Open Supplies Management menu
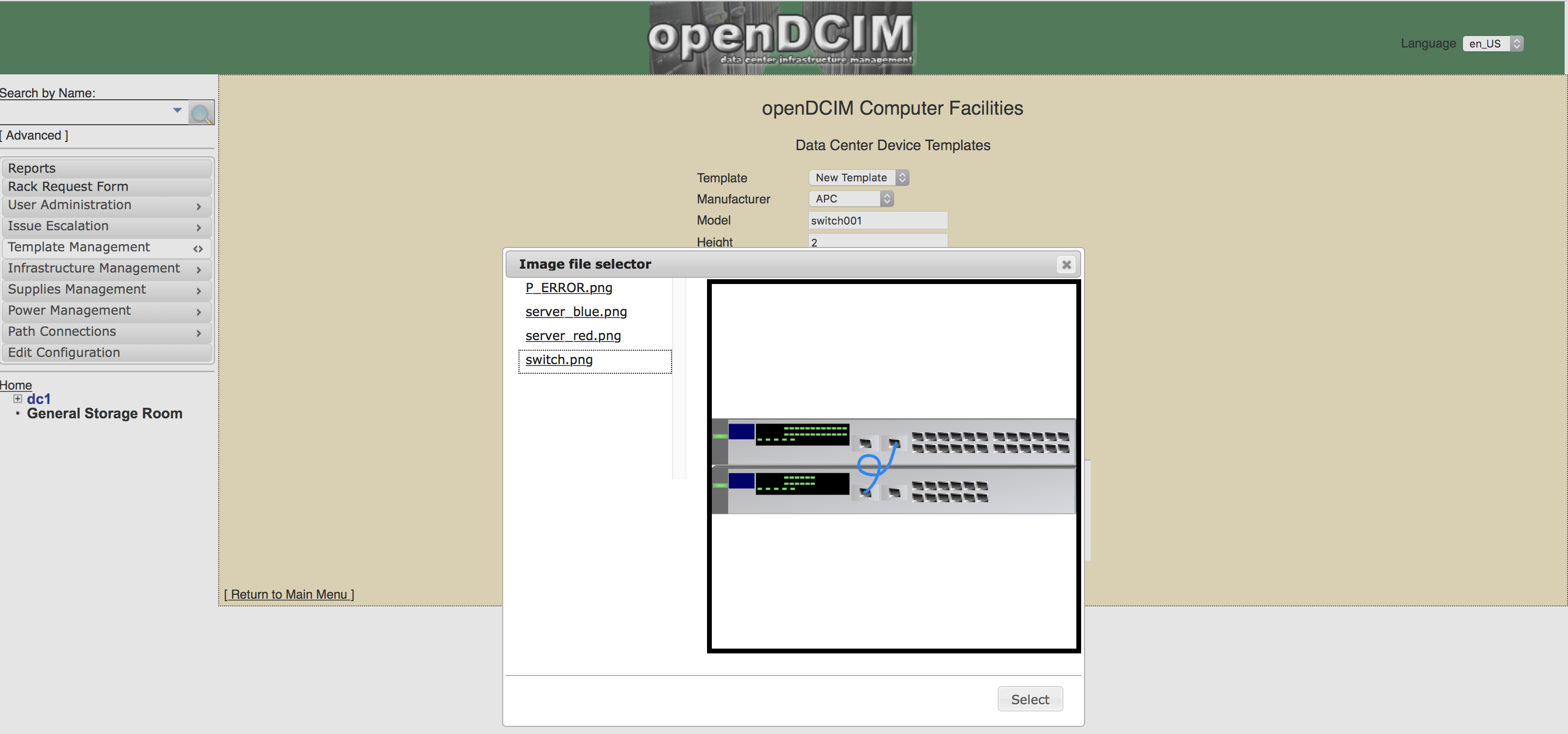The width and height of the screenshot is (1568, 734). (106, 290)
